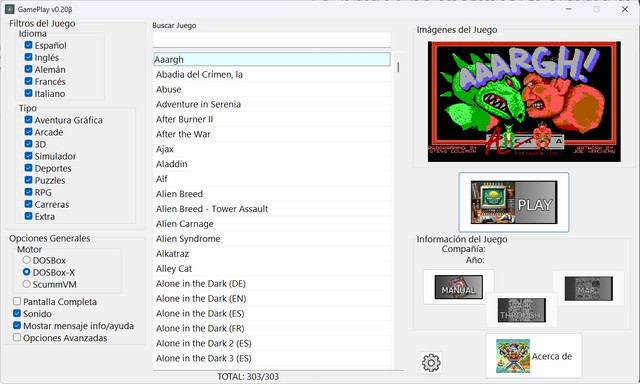This screenshot has height=384, width=640.
Task: Click the Buscar Juego search field
Action: tap(271, 40)
